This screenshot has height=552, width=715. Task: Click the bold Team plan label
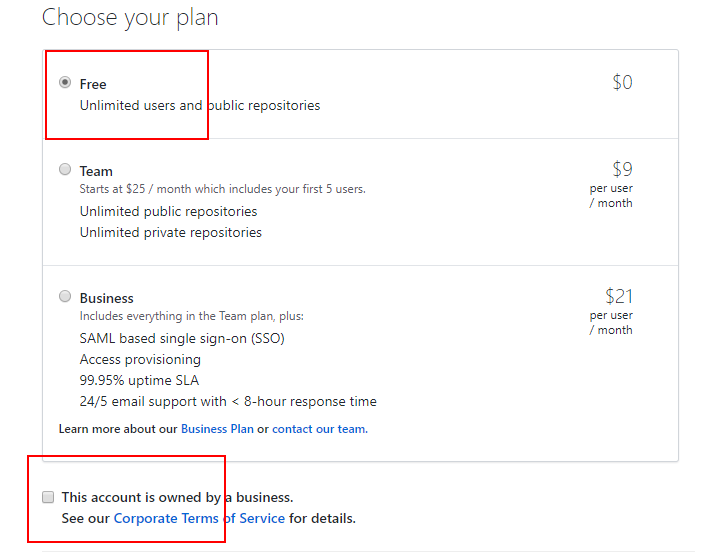pyautogui.click(x=96, y=171)
